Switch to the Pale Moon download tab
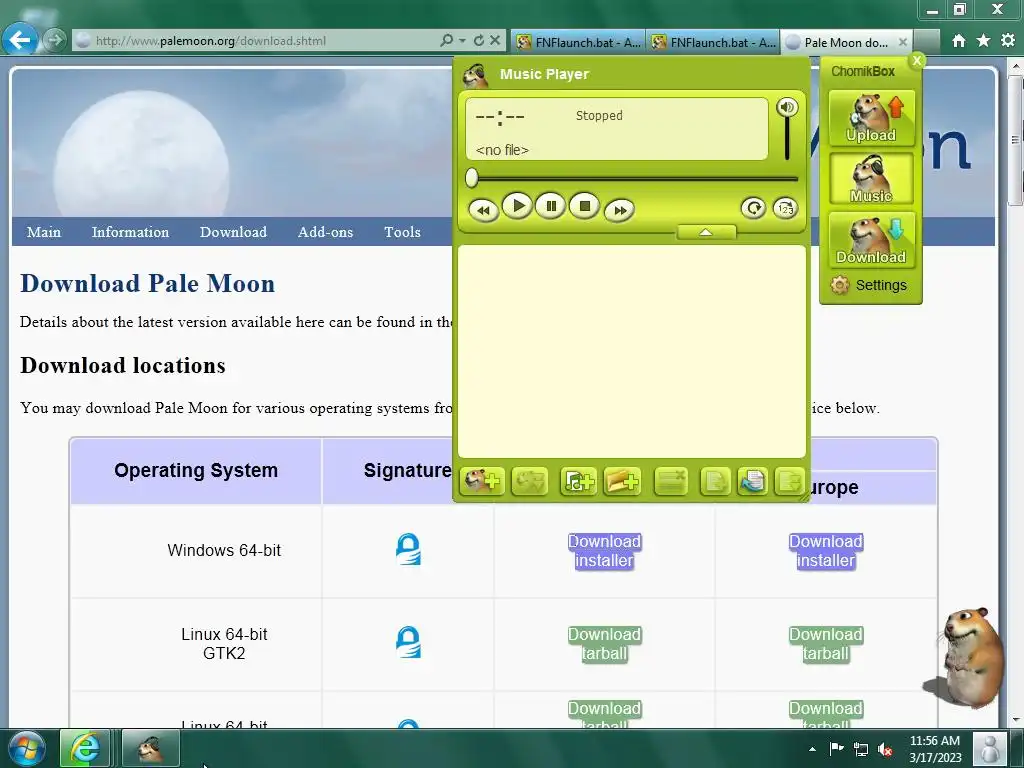The width and height of the screenshot is (1024, 768). [x=846, y=42]
